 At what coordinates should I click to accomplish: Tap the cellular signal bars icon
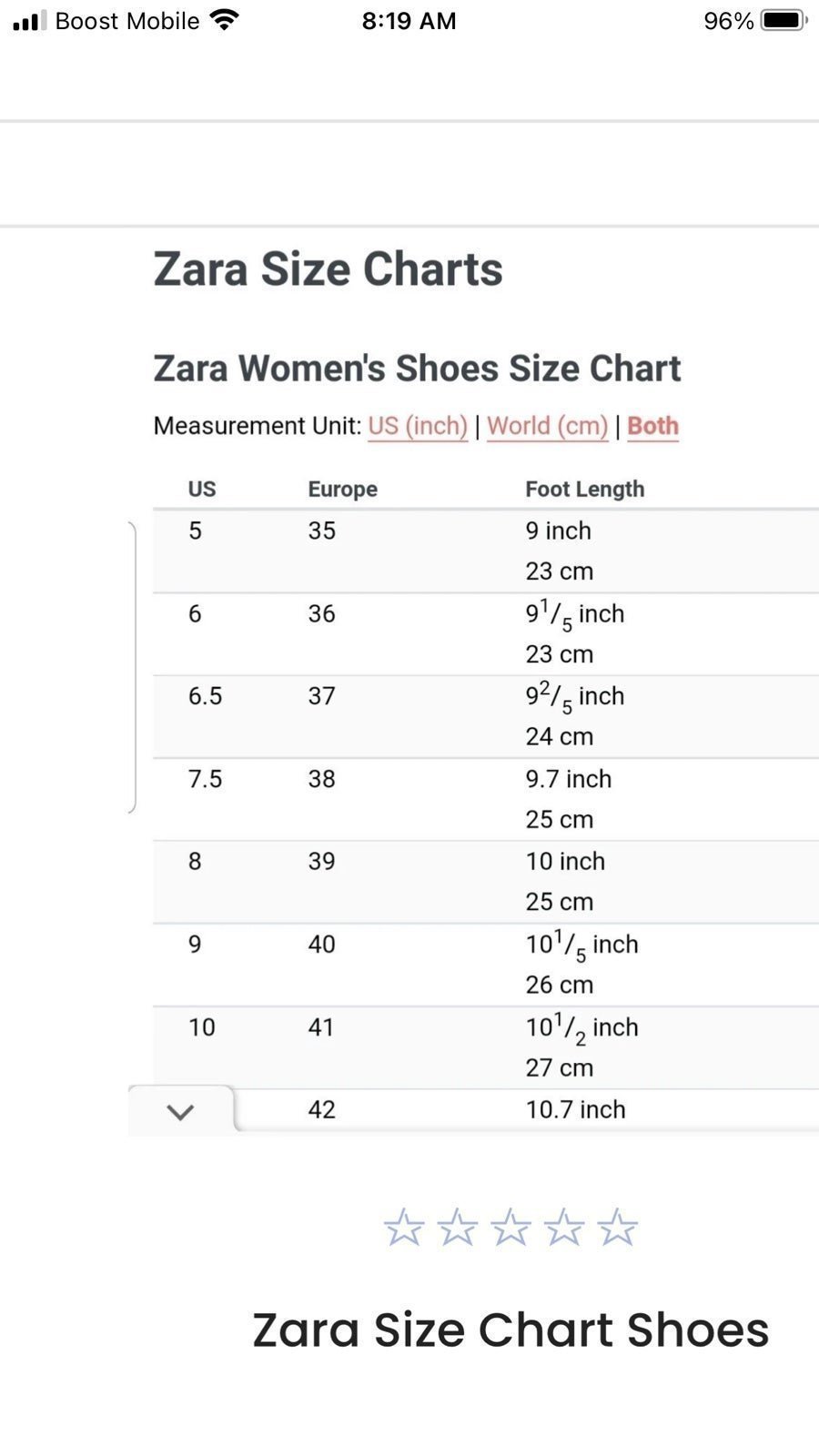tap(29, 20)
